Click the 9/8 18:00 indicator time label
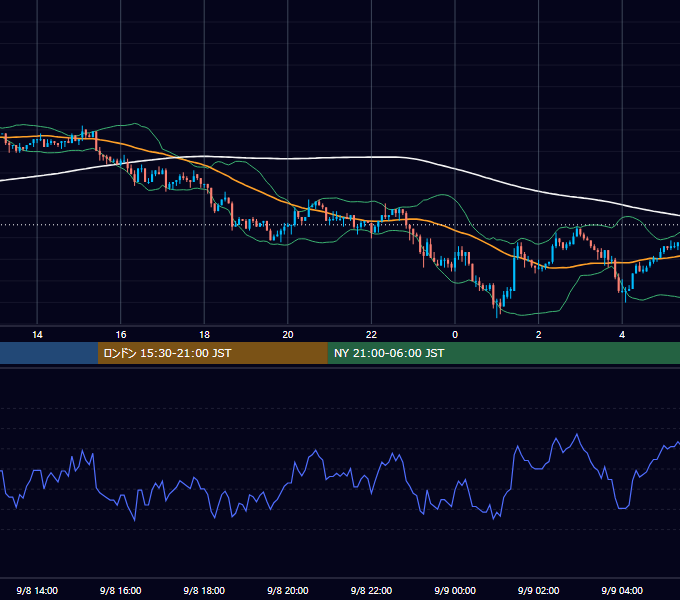Viewport: 680px width, 600px height. tap(204, 590)
